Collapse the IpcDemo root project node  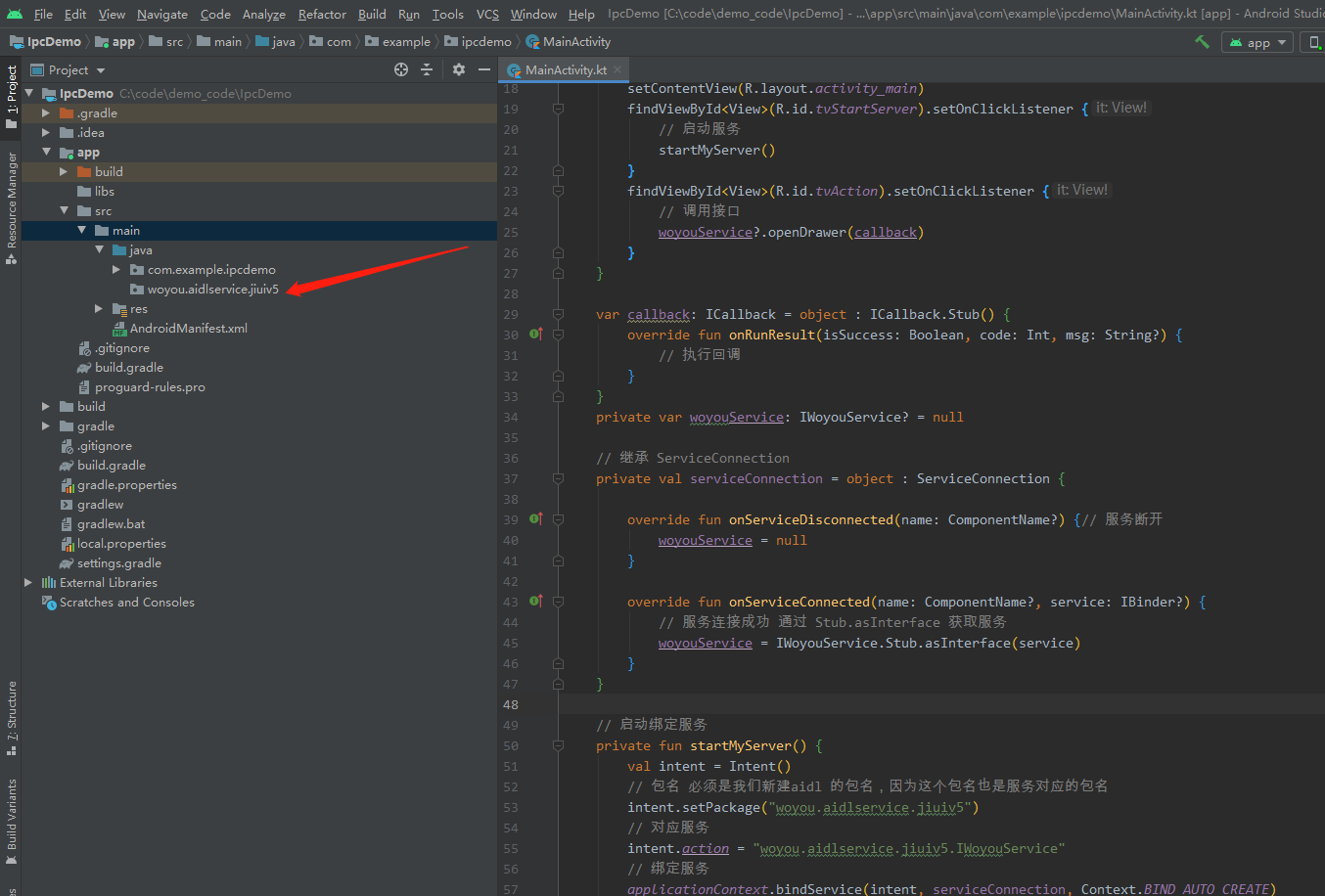28,93
